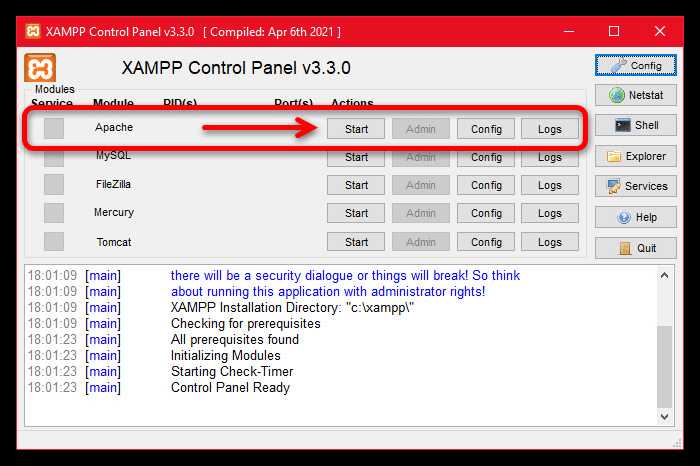
Task: Click the Tomcat Admin button
Action: (421, 242)
